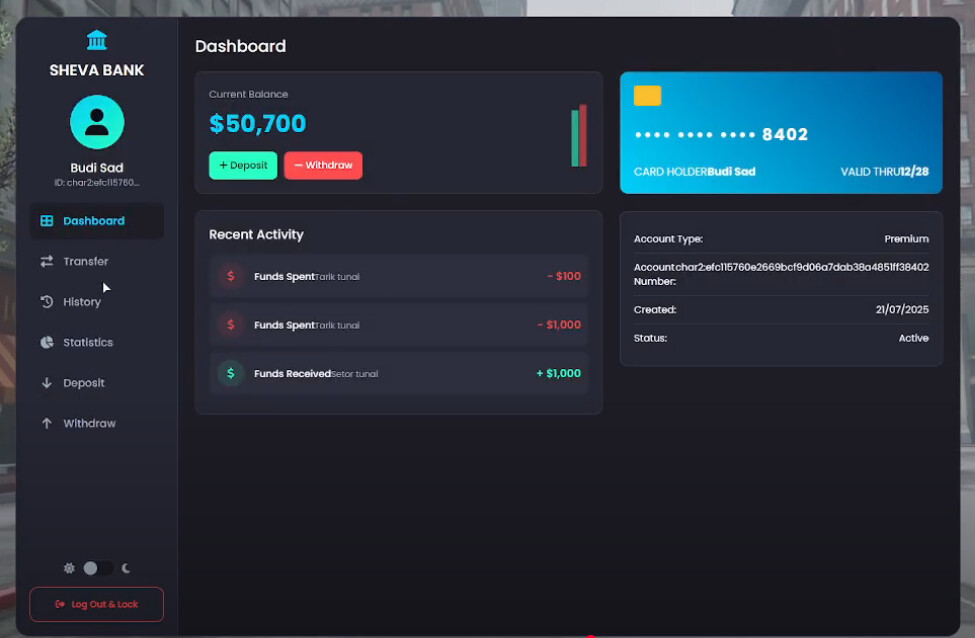The width and height of the screenshot is (975, 638).
Task: Click the blue bank card ending 8402
Action: tap(781, 132)
